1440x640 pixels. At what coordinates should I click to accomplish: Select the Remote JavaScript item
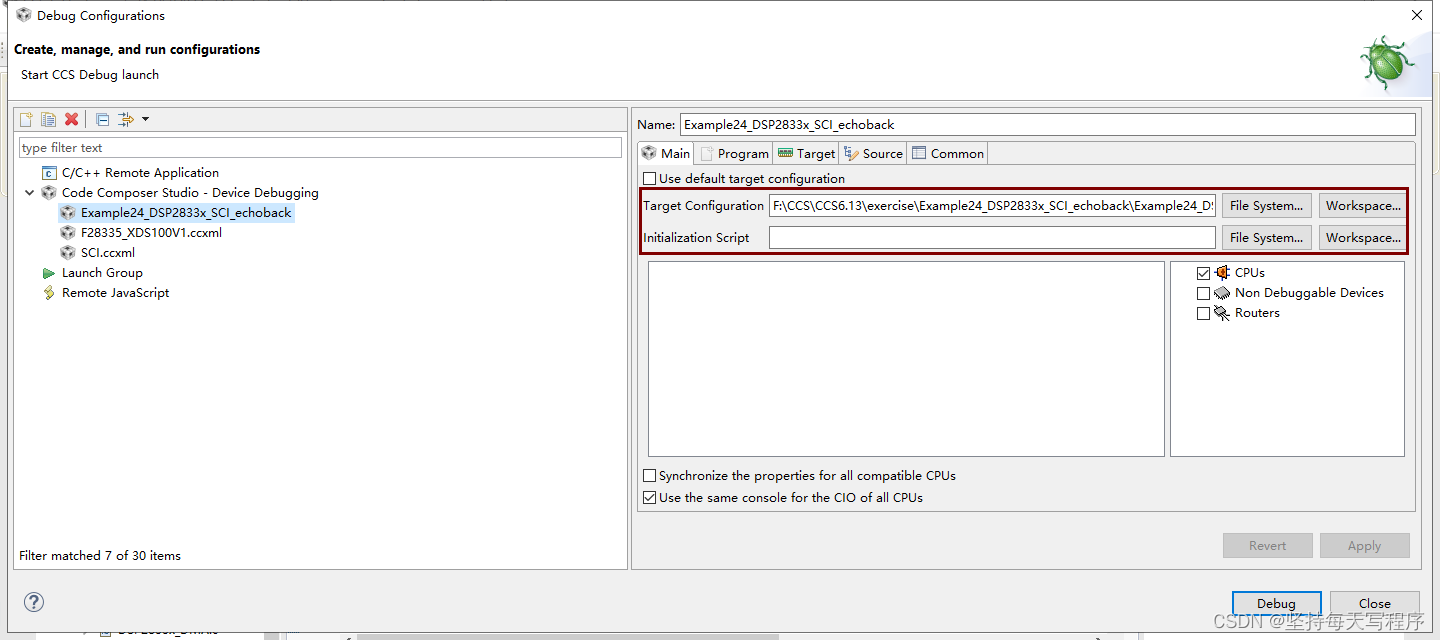tap(115, 293)
